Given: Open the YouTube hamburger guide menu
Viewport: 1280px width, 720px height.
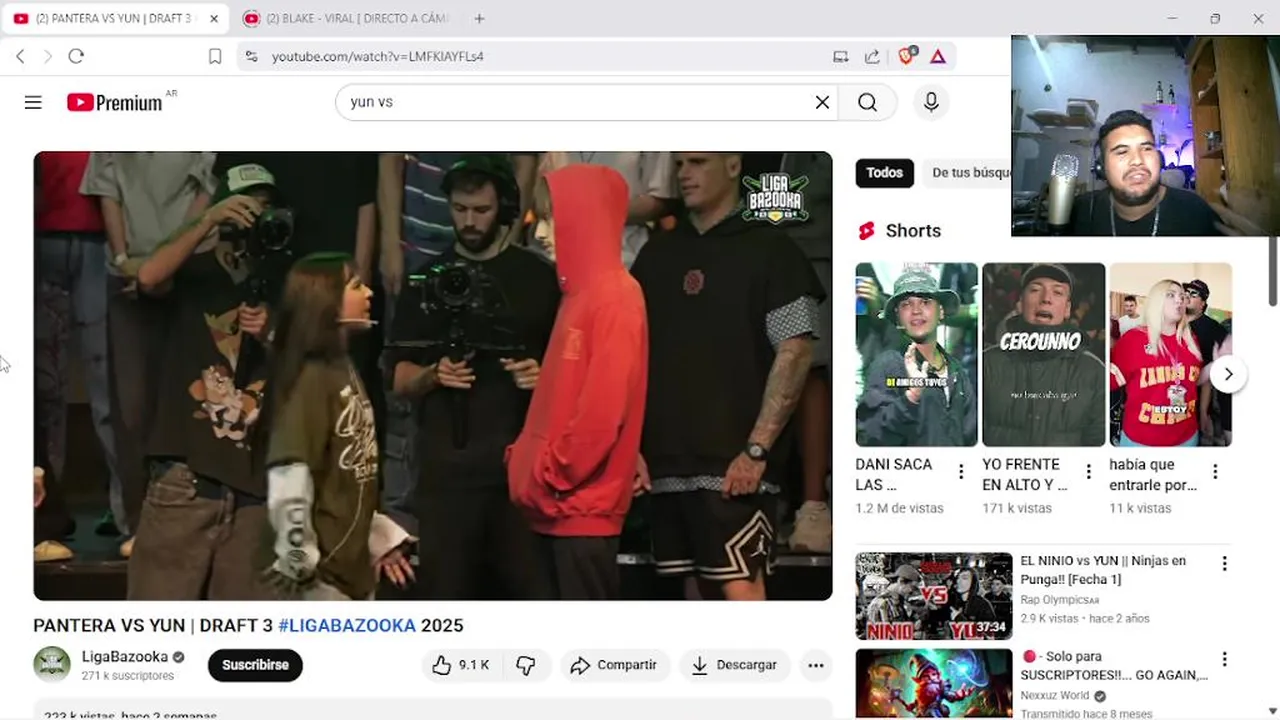Looking at the screenshot, I should coord(33,102).
